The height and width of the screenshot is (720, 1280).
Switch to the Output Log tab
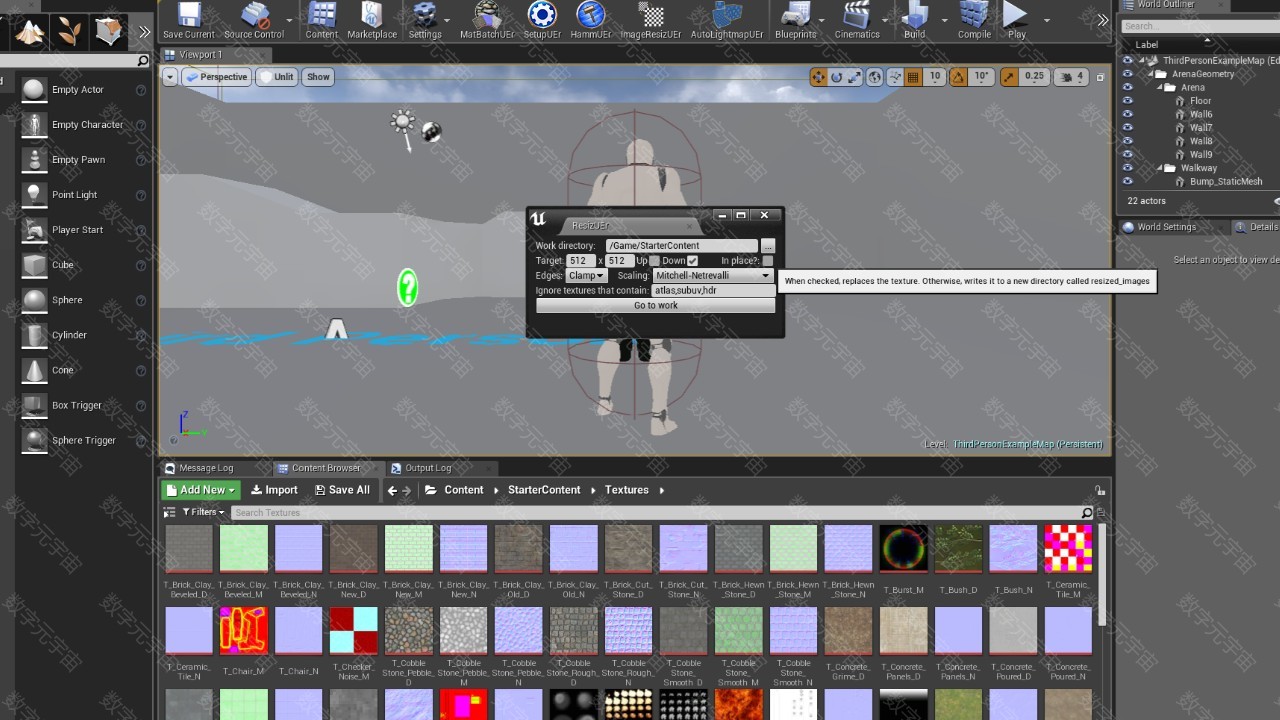(x=428, y=468)
